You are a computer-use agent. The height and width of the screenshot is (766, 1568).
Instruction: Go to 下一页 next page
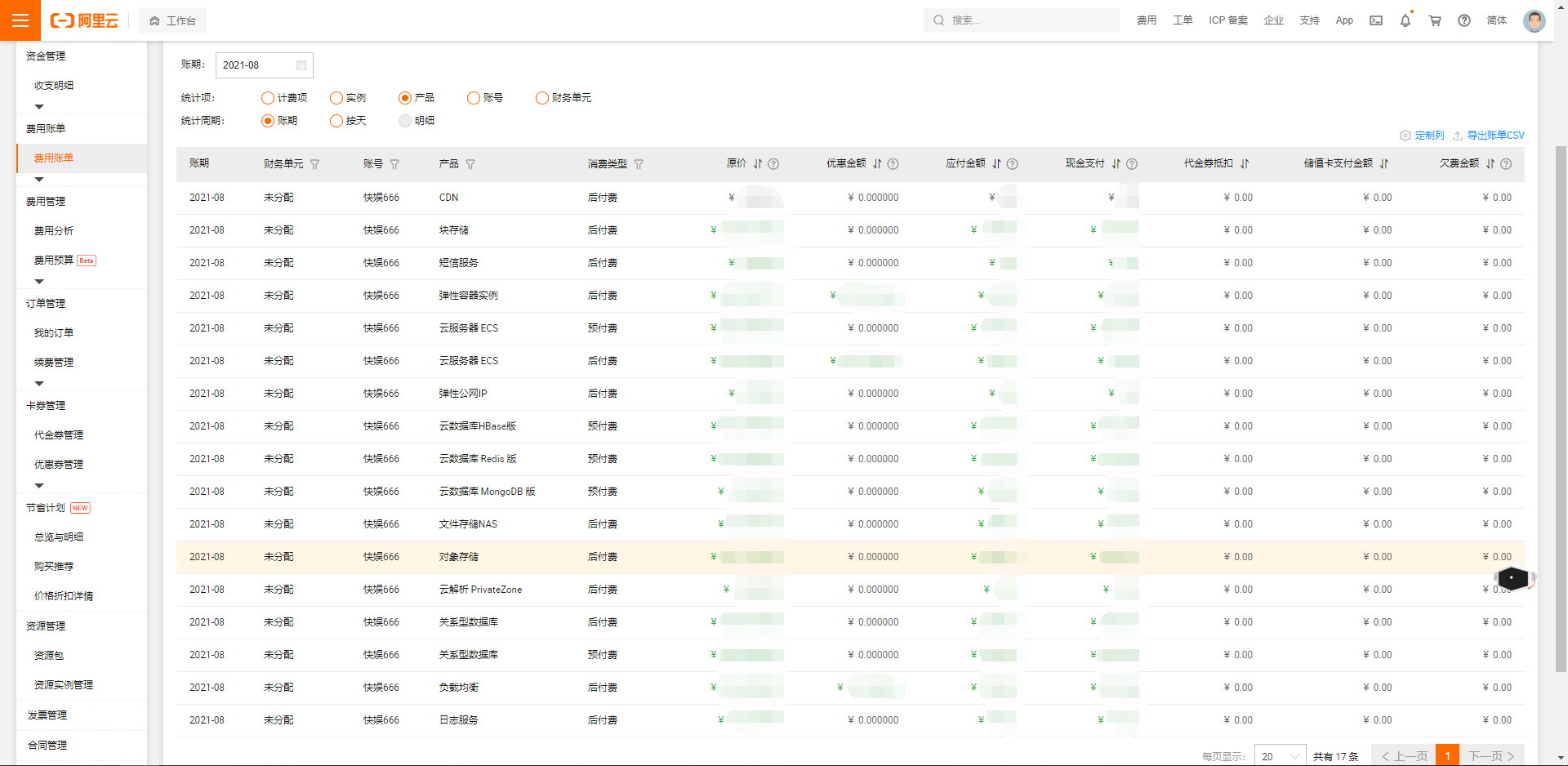coord(1492,756)
